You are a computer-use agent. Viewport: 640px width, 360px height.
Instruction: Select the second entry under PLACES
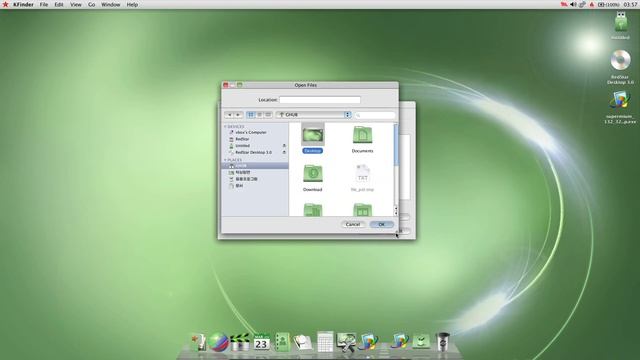(x=242, y=173)
